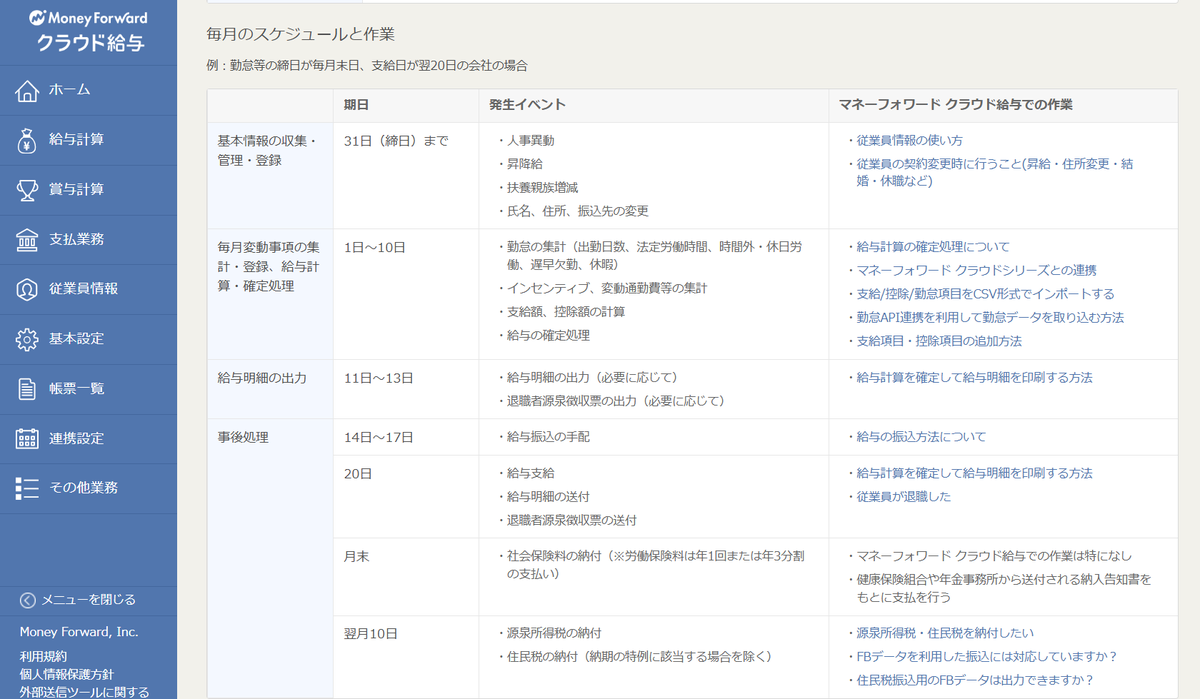Open 帳票一覧 in the sidebar
This screenshot has height=699, width=1200.
(x=88, y=389)
